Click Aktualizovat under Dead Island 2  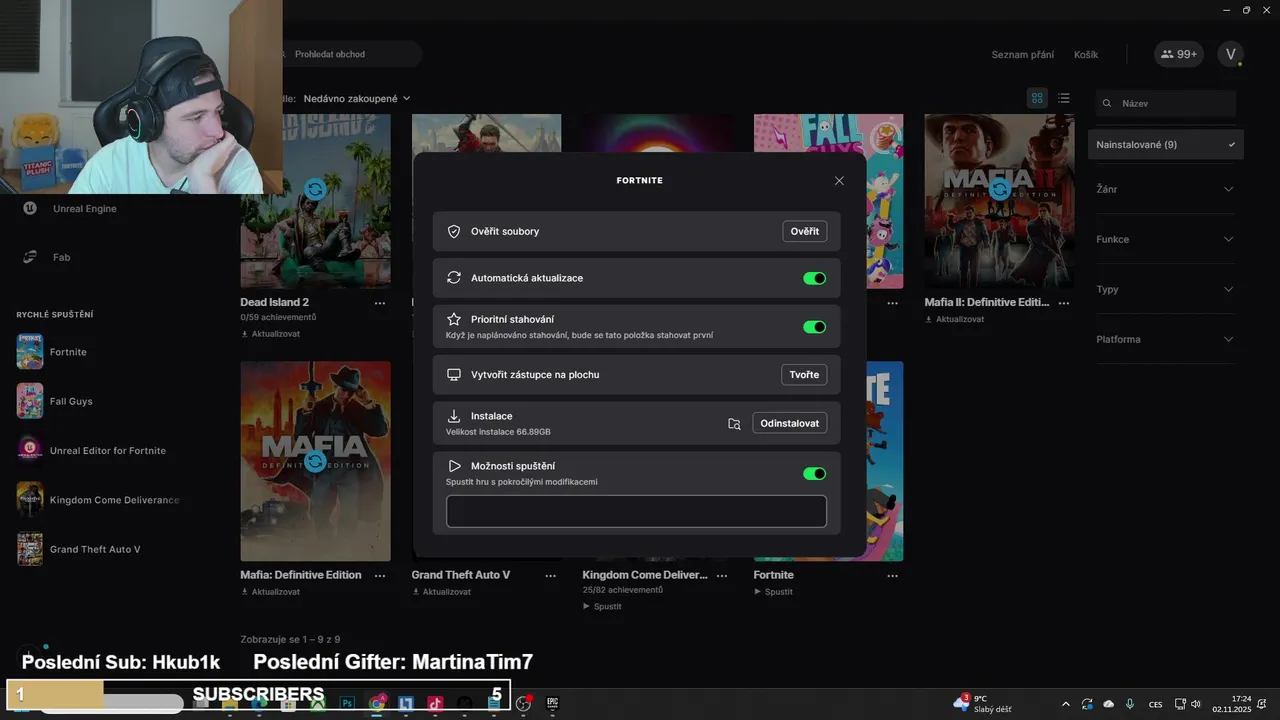tap(270, 334)
